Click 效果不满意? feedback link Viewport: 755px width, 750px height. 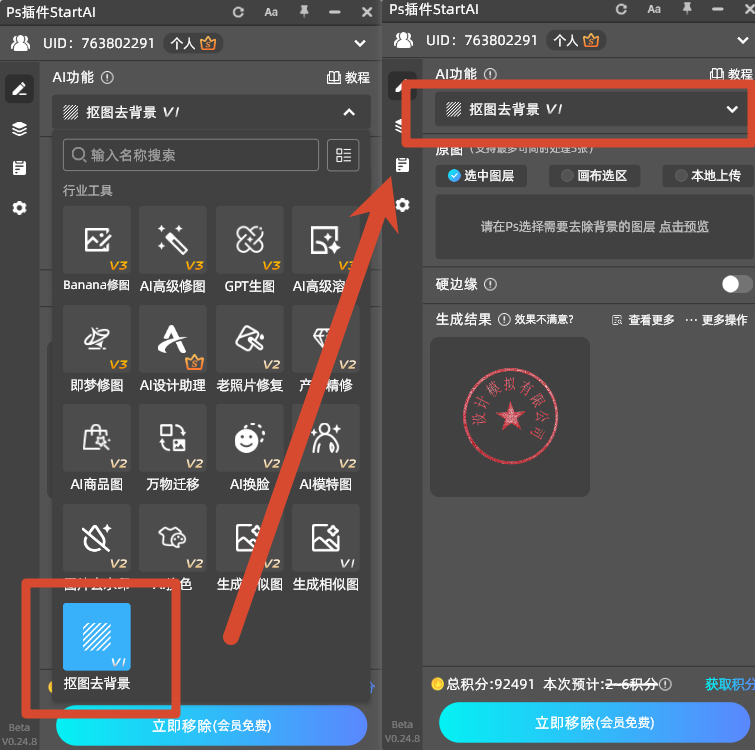coord(544,320)
